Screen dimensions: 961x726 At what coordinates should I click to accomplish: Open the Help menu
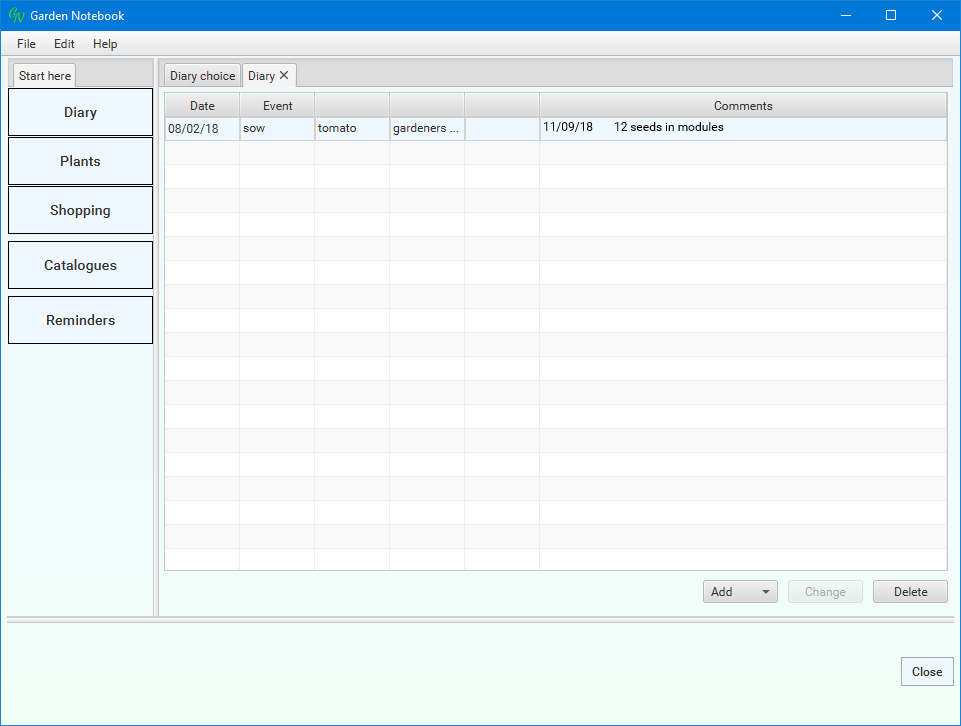105,44
